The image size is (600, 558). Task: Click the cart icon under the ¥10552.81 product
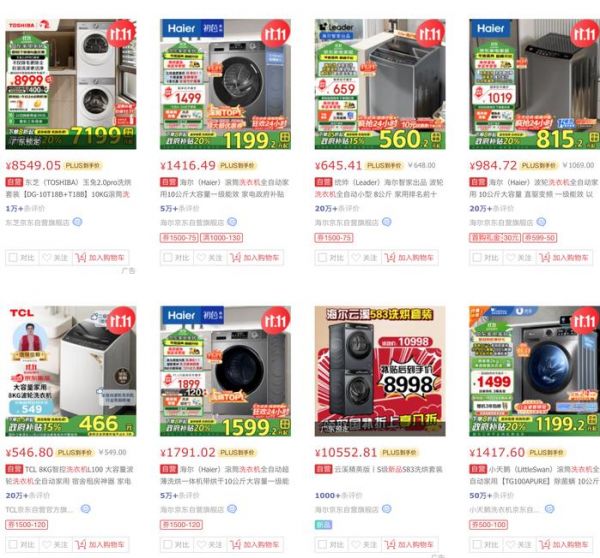390,544
